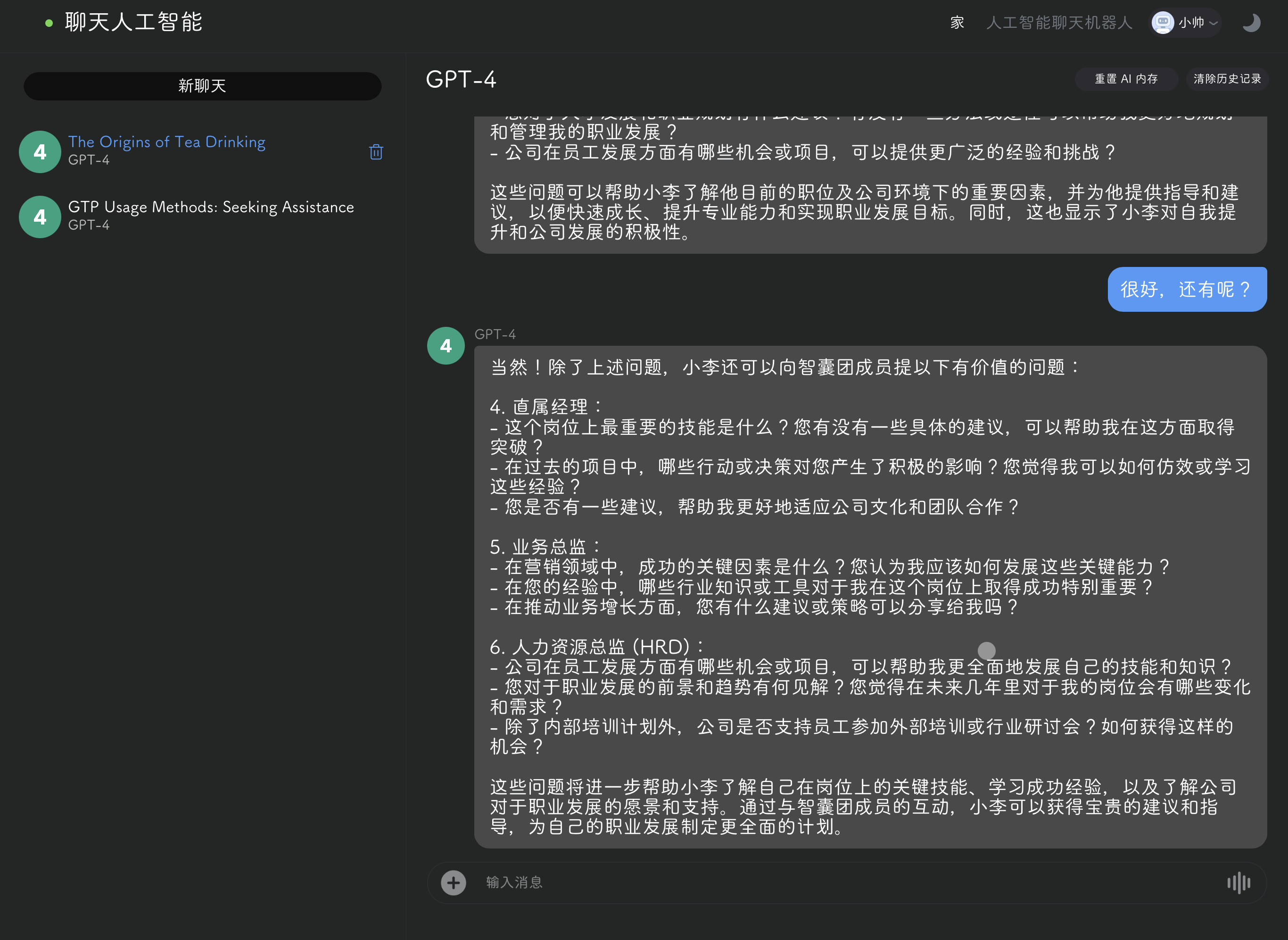Open GTP Usage Methods: Seeking Assistance chat

[x=210, y=207]
